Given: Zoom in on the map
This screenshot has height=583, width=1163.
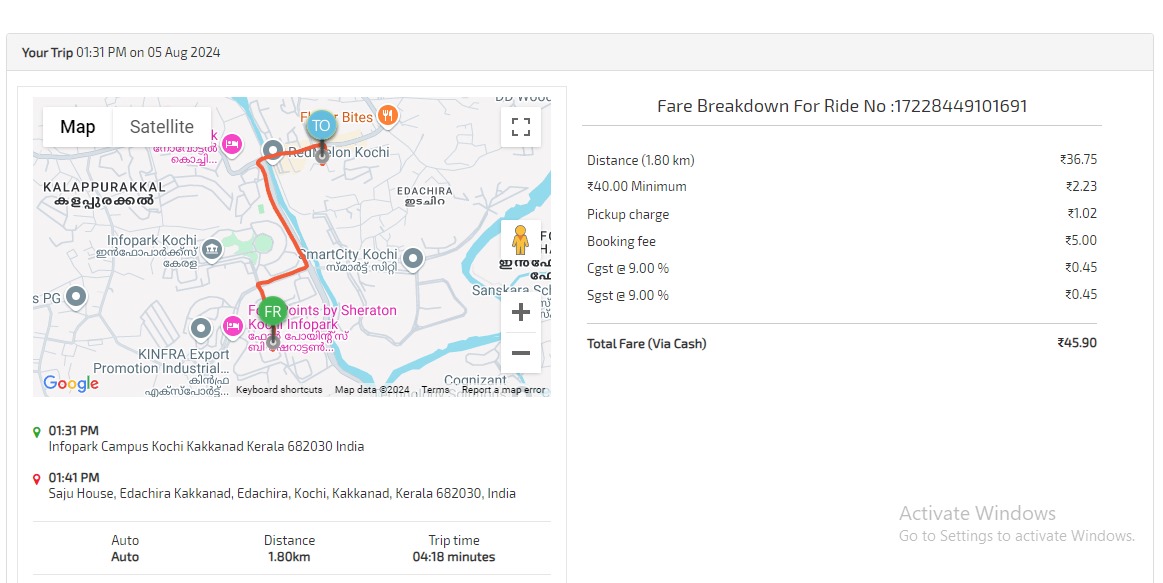Looking at the screenshot, I should [x=520, y=313].
